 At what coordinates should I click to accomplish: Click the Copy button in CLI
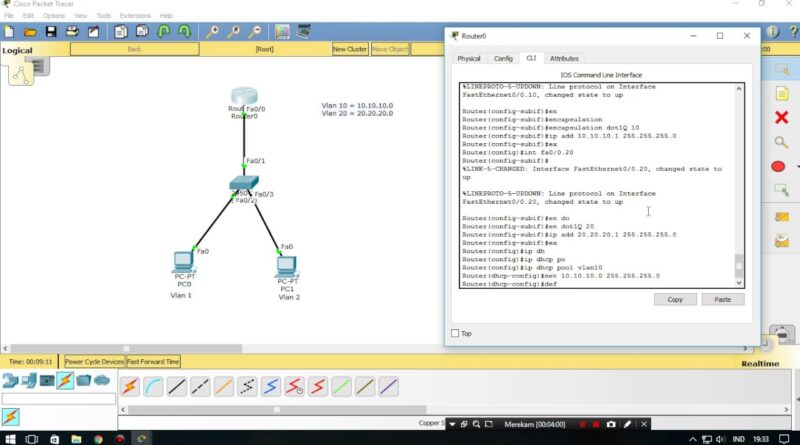pyautogui.click(x=675, y=300)
